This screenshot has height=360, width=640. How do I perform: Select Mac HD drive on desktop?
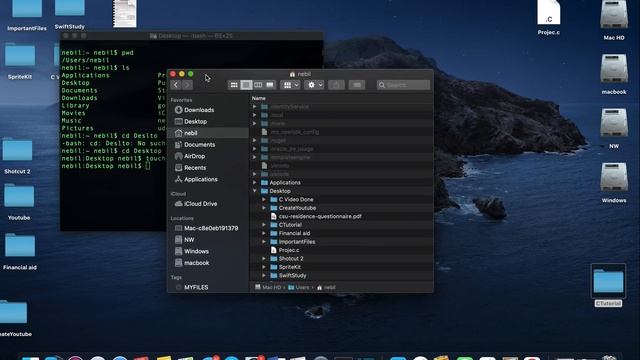[614, 20]
